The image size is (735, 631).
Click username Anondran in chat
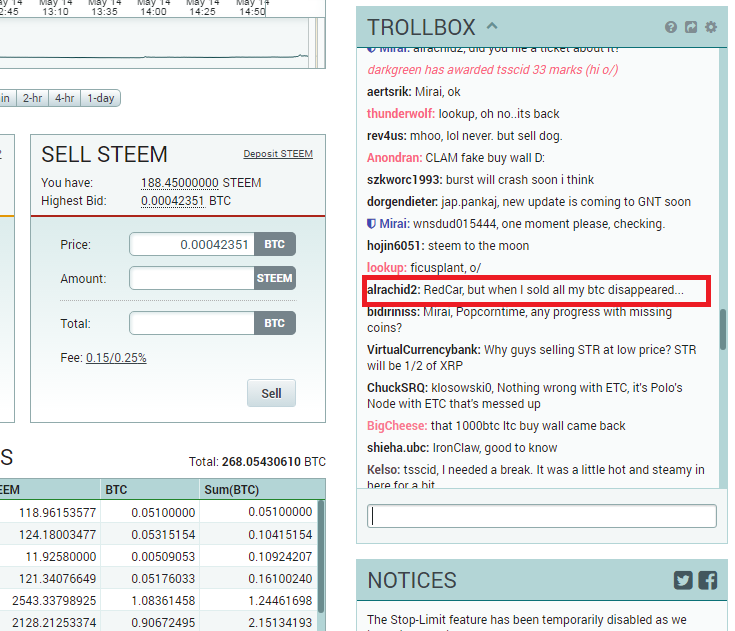point(394,158)
